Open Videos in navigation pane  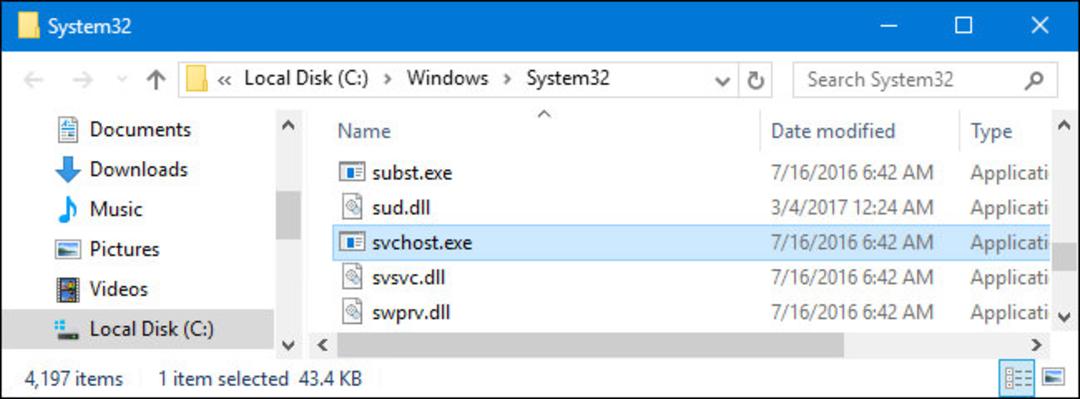(118, 289)
